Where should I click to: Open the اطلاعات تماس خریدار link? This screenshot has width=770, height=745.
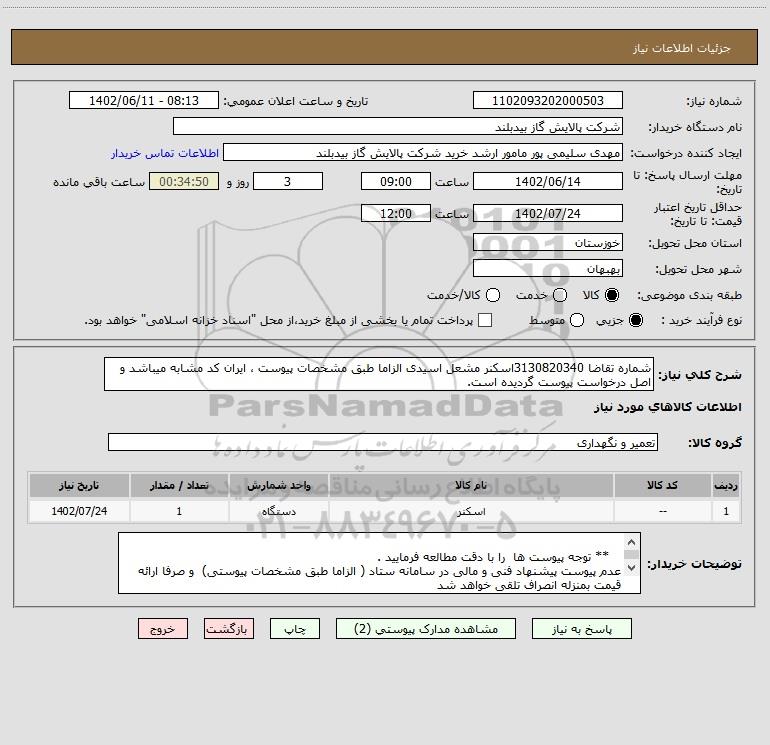point(165,153)
